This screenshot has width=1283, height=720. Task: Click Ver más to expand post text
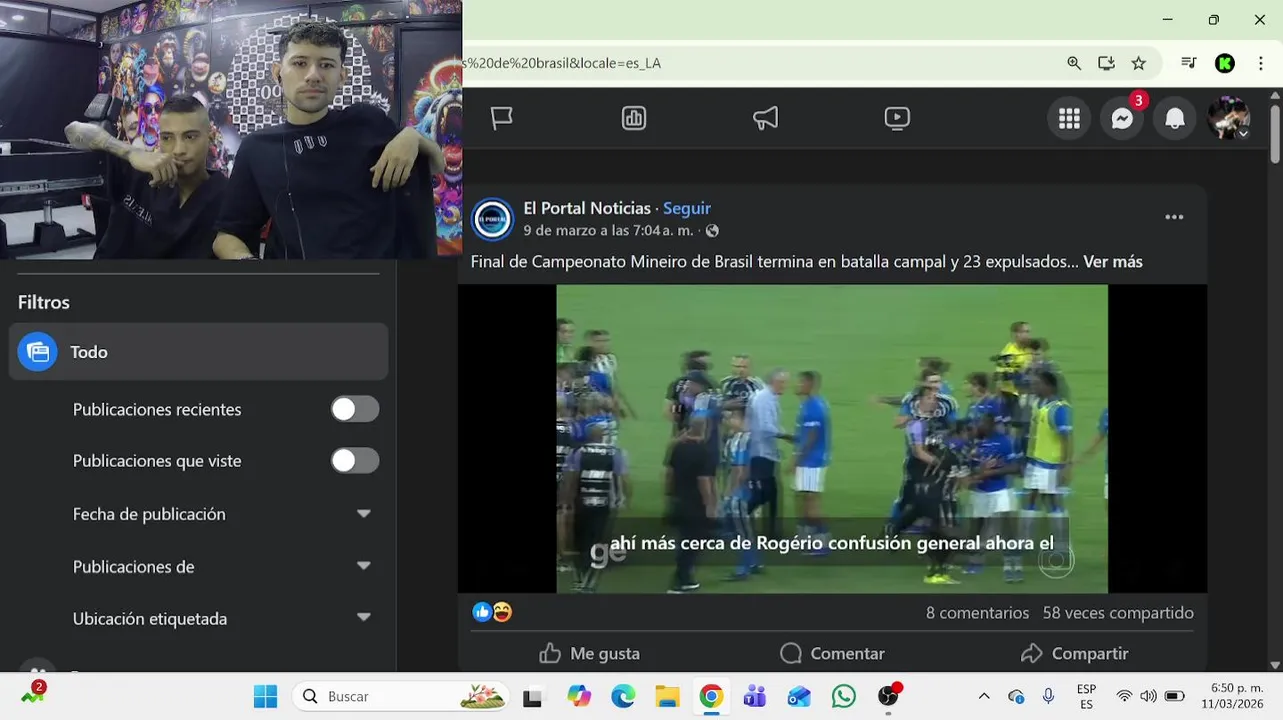point(1113,261)
